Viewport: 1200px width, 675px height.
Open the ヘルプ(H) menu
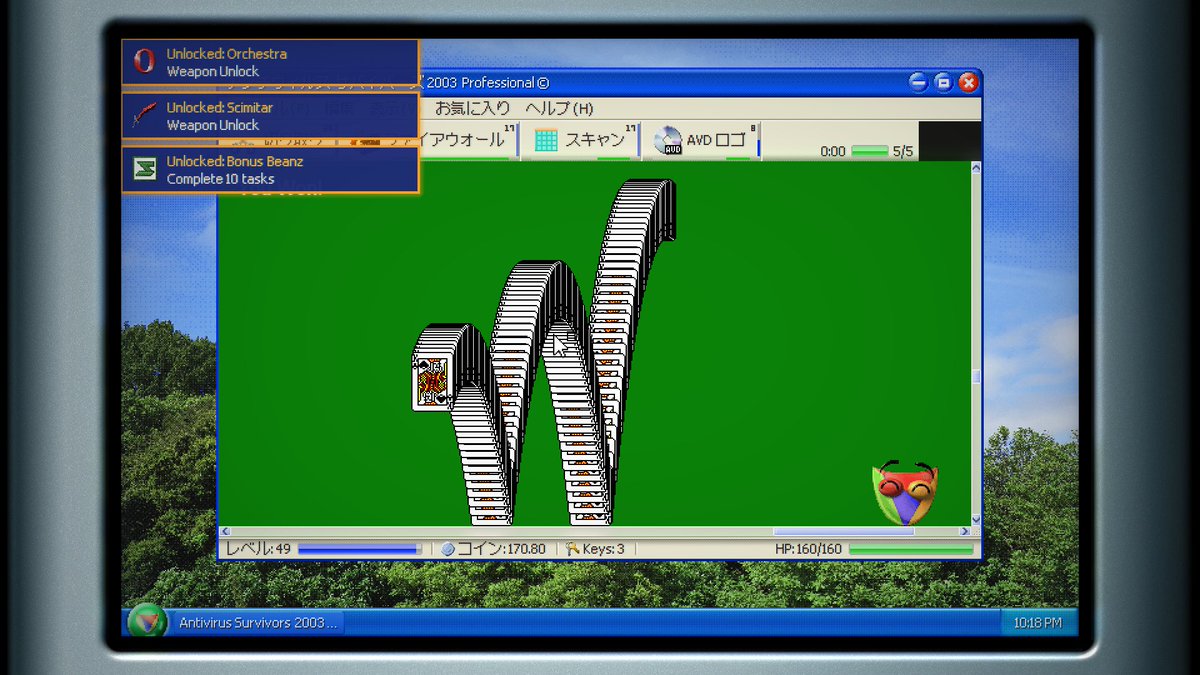click(559, 108)
